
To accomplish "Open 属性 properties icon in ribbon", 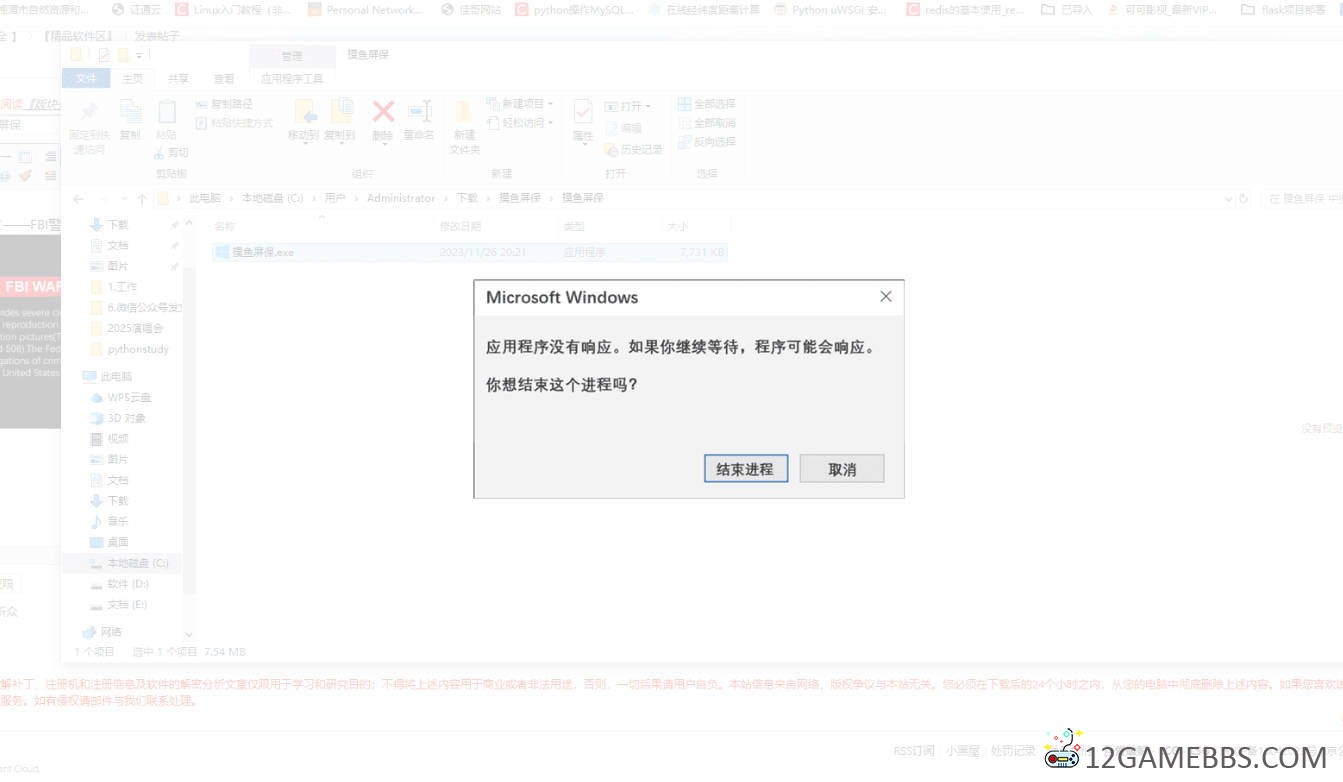I will tap(583, 112).
